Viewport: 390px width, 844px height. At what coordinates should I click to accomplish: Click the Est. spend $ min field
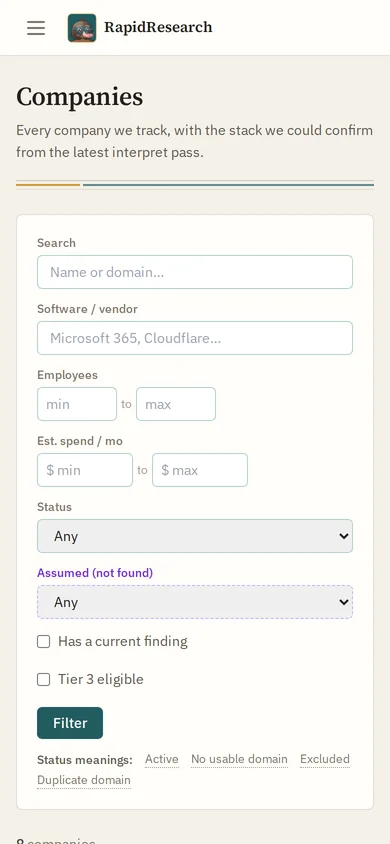click(85, 470)
